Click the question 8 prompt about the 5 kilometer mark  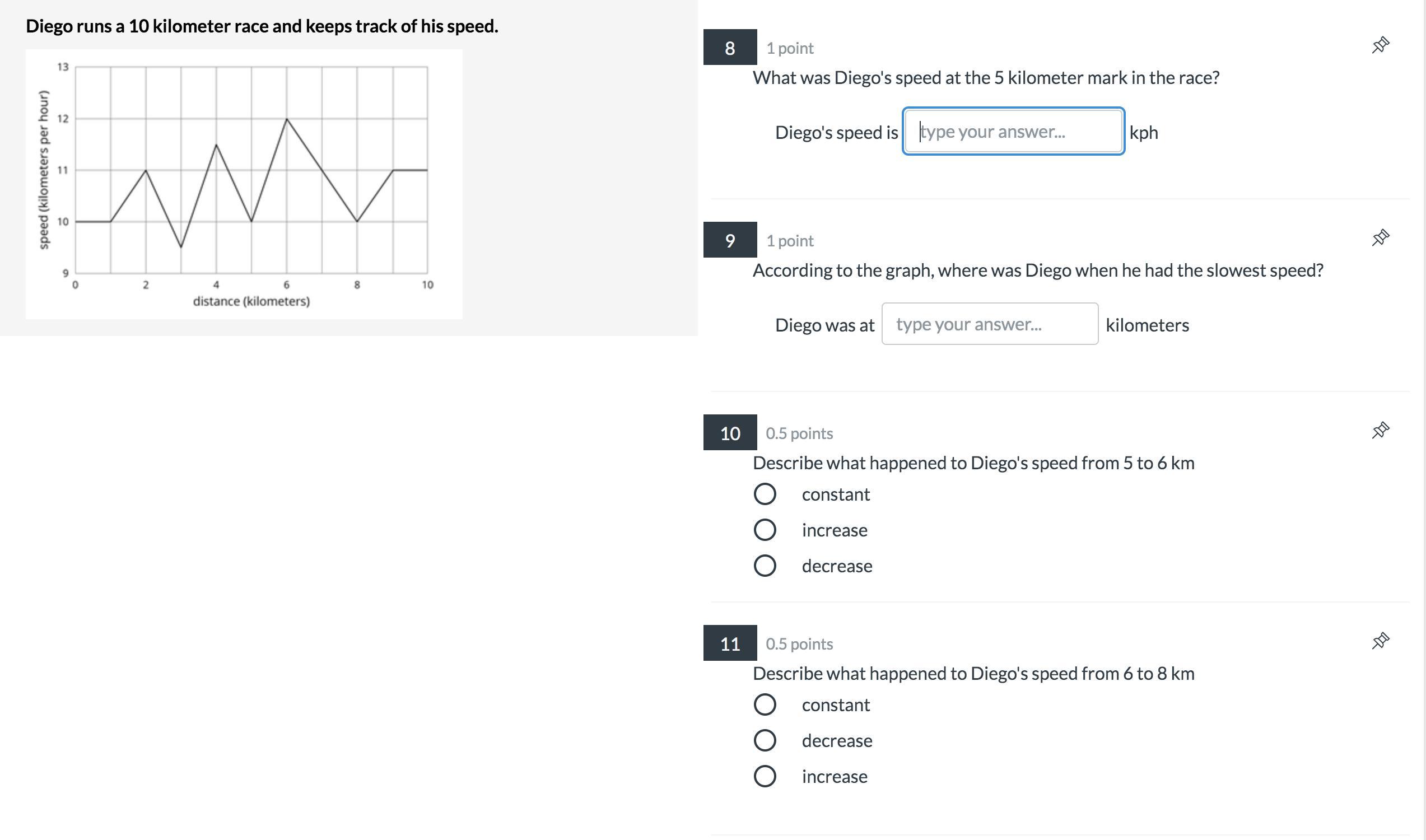click(986, 77)
